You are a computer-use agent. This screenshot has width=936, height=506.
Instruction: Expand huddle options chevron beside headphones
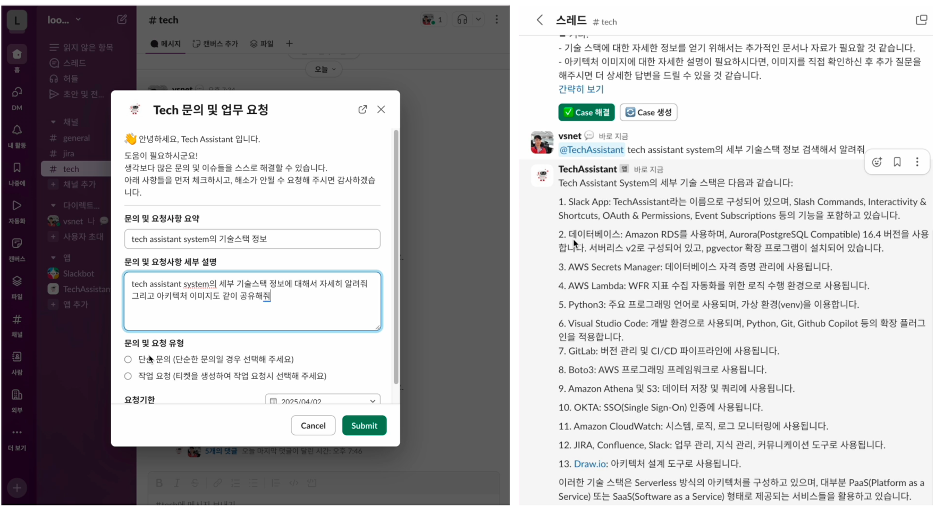click(x=478, y=20)
